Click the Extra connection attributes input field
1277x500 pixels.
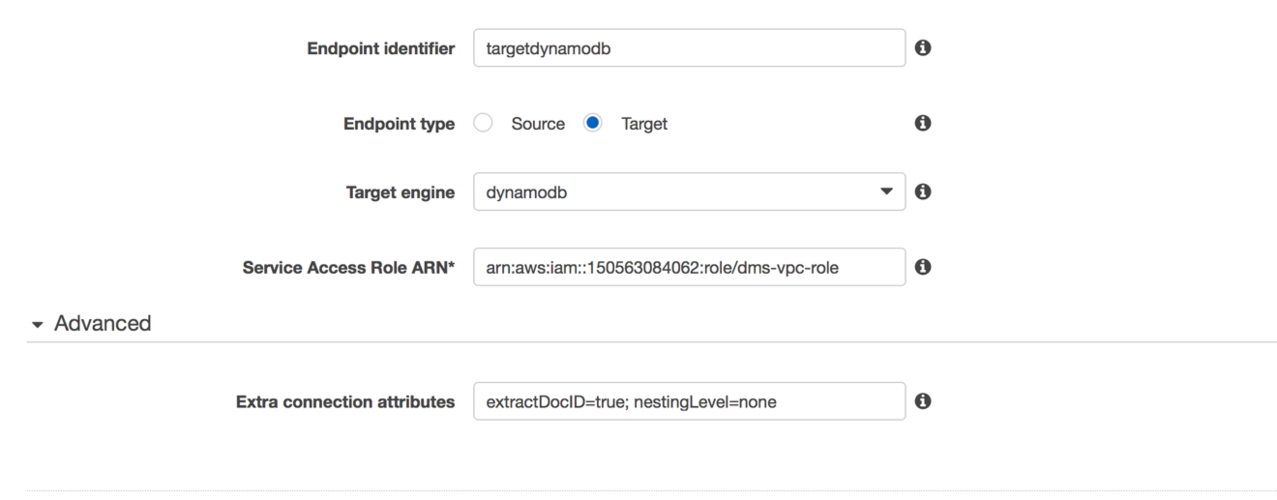point(689,401)
